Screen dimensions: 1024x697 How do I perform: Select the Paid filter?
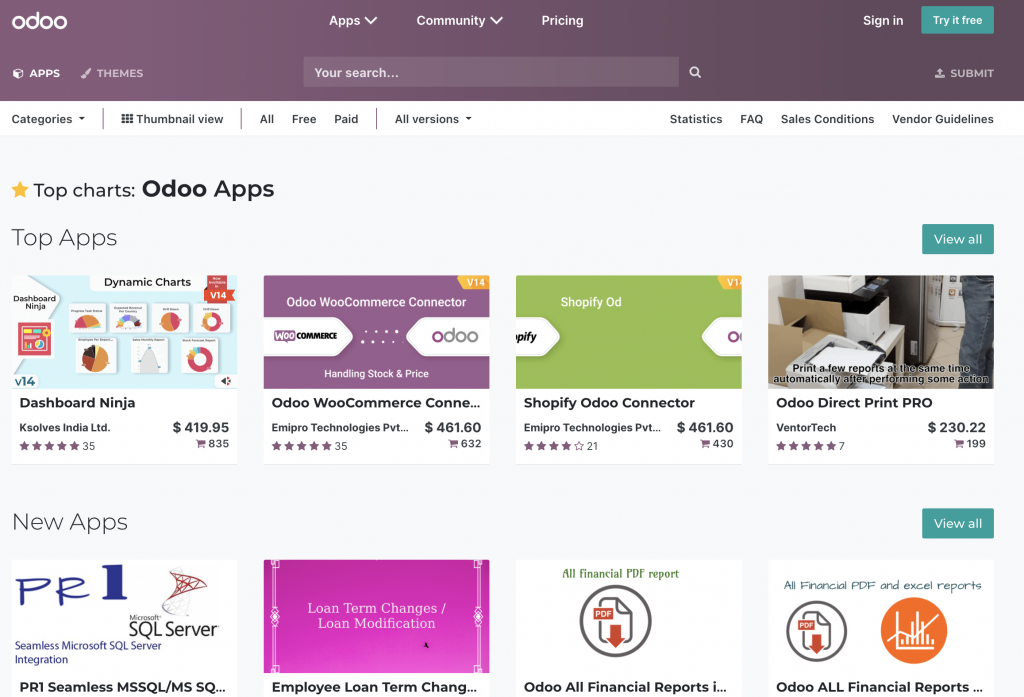tap(346, 119)
